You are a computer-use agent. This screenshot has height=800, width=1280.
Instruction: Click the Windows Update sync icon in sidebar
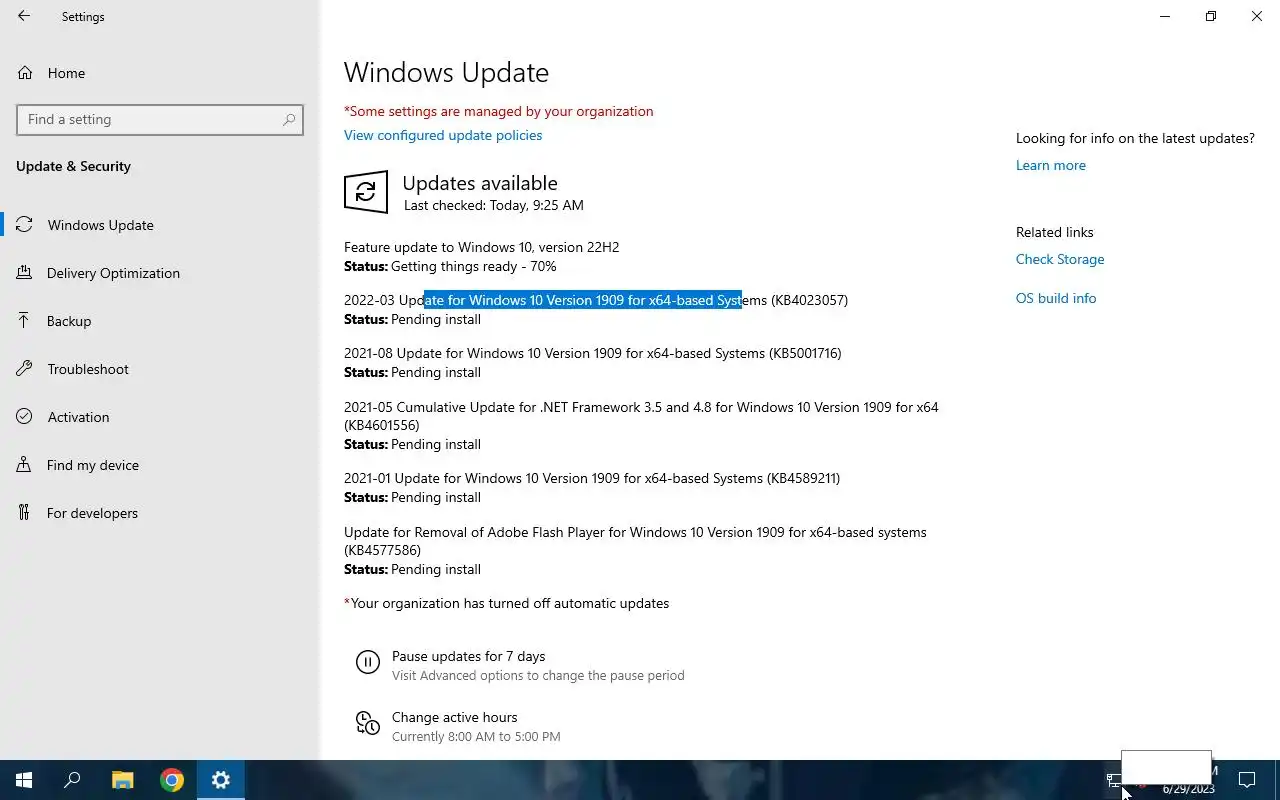point(24,225)
